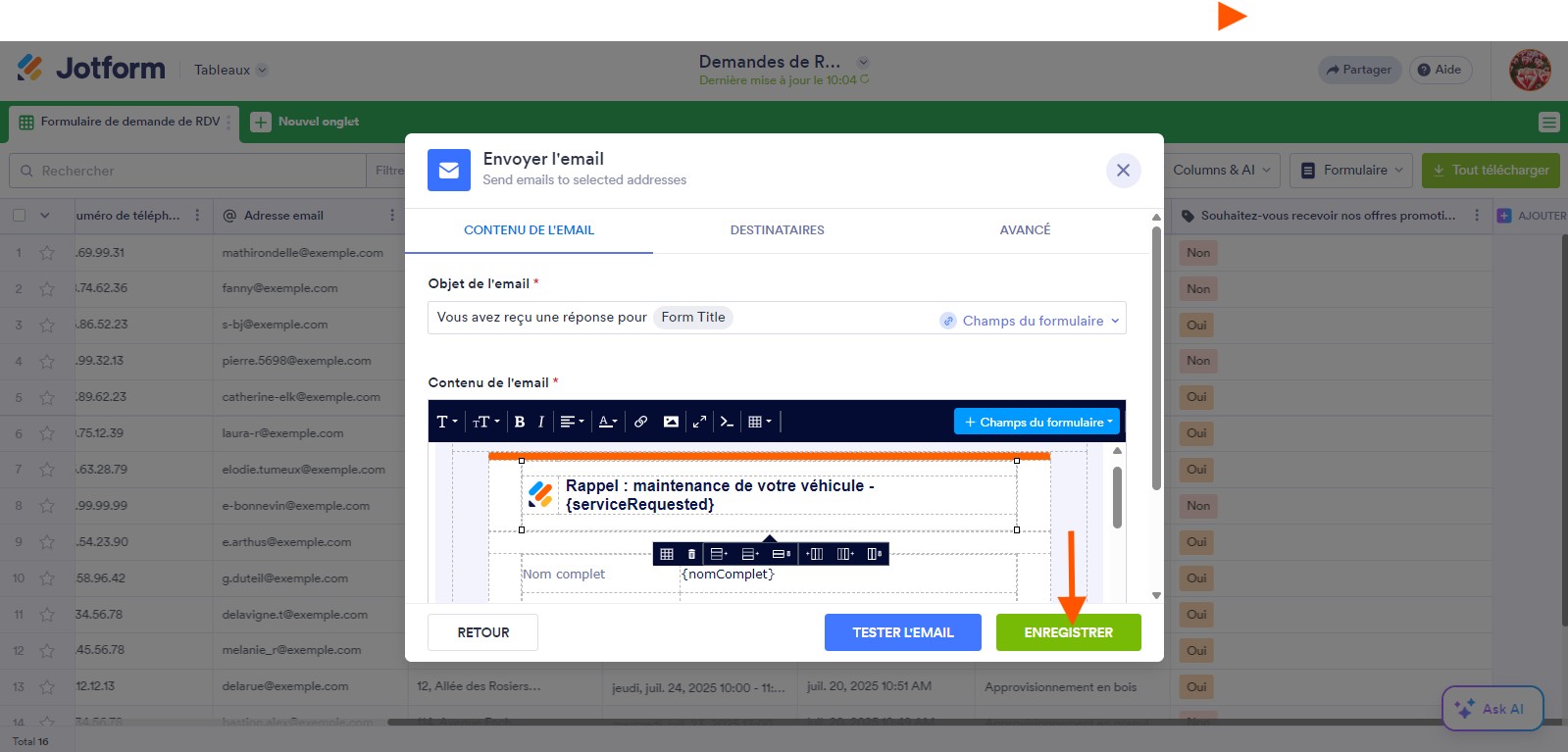Switch to CONTENU DE L'EMAIL tab
This screenshot has width=1568, height=752.
point(529,230)
